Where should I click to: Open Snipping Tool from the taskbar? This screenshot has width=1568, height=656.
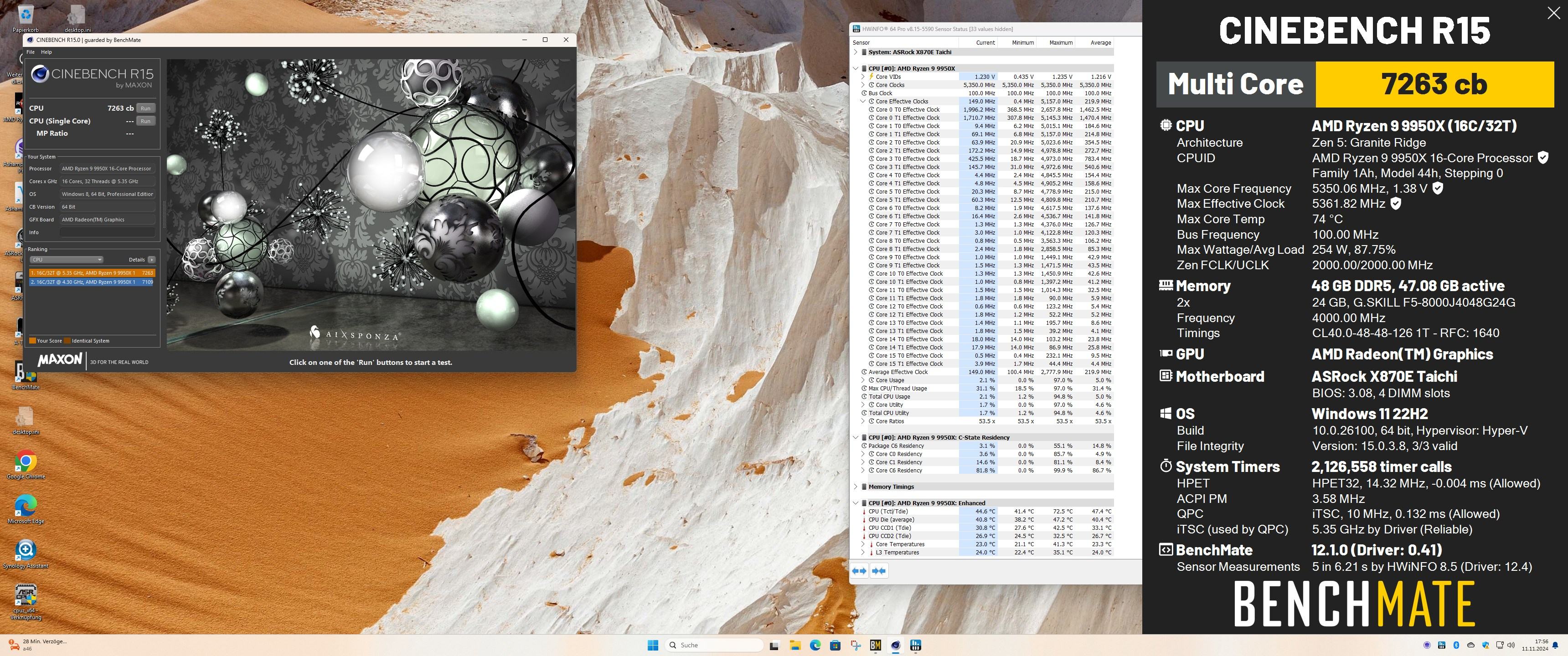point(856,645)
